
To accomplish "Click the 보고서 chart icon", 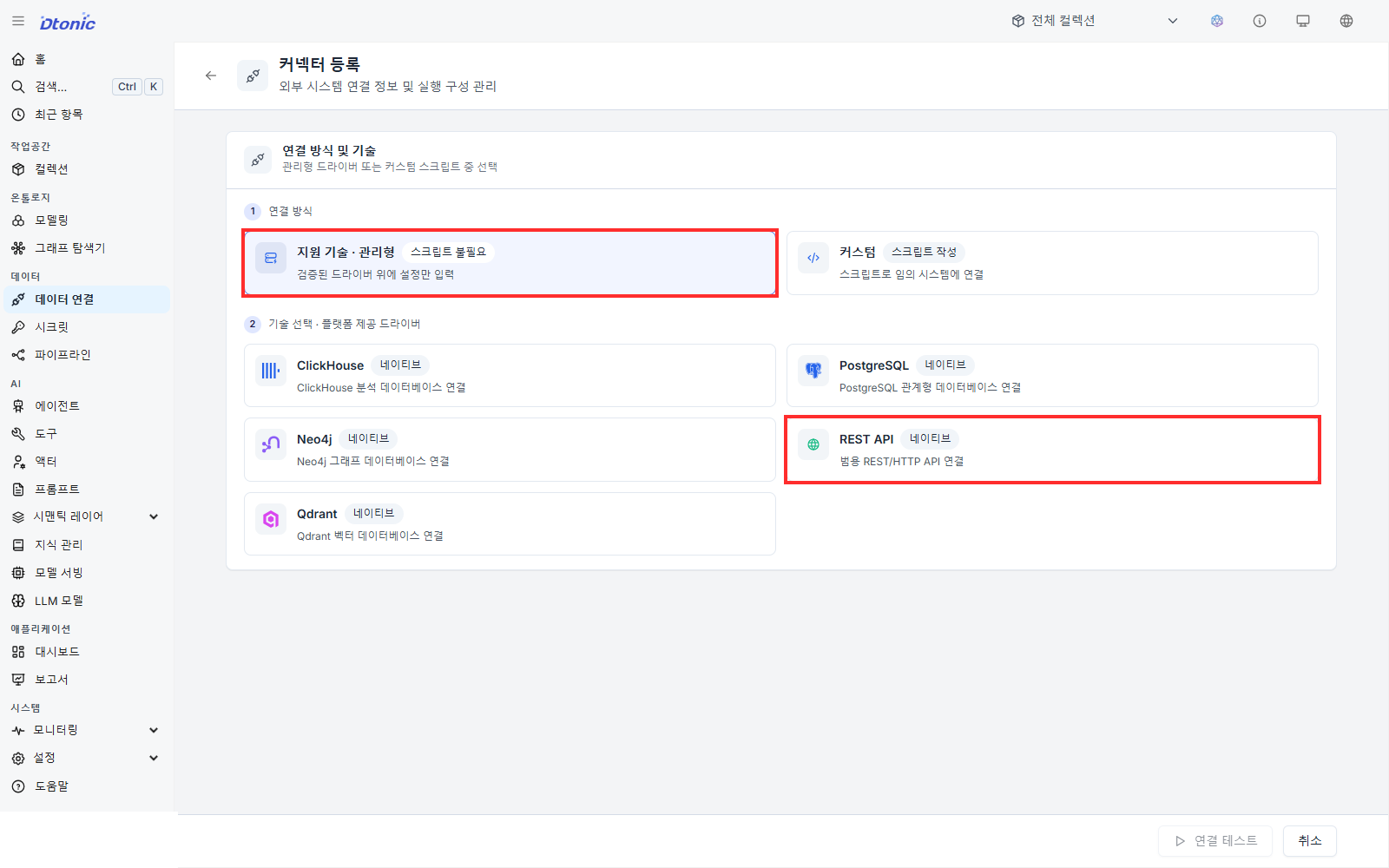I will click(18, 680).
